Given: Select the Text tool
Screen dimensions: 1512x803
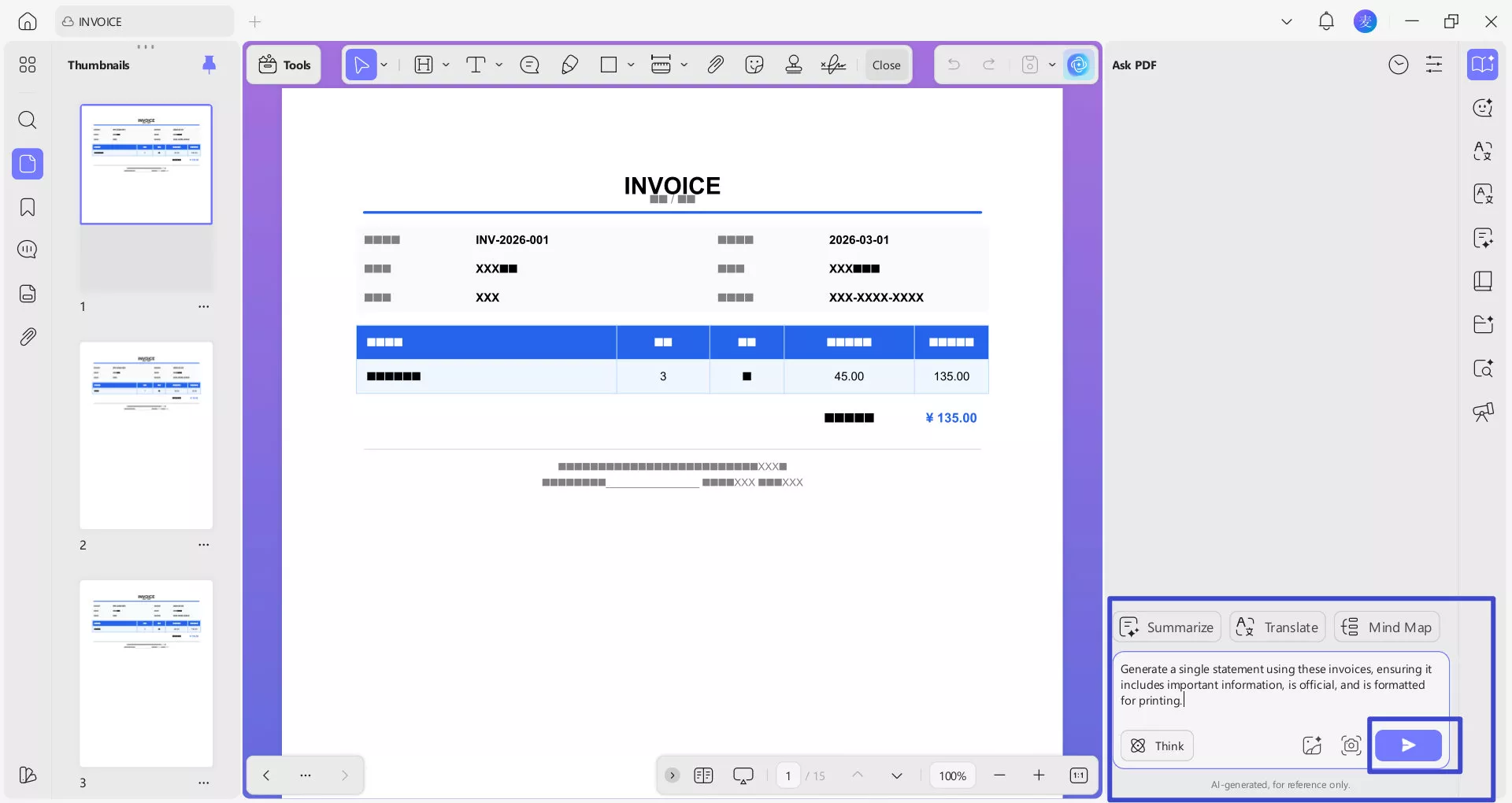Looking at the screenshot, I should 476,65.
